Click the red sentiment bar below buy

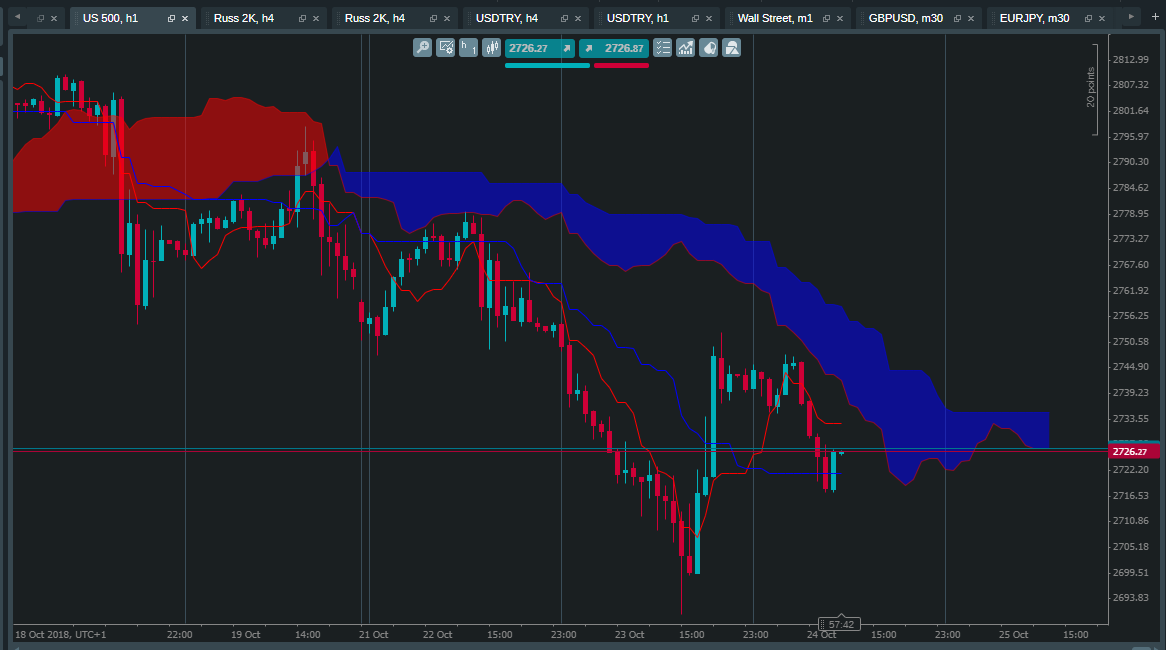coord(621,65)
